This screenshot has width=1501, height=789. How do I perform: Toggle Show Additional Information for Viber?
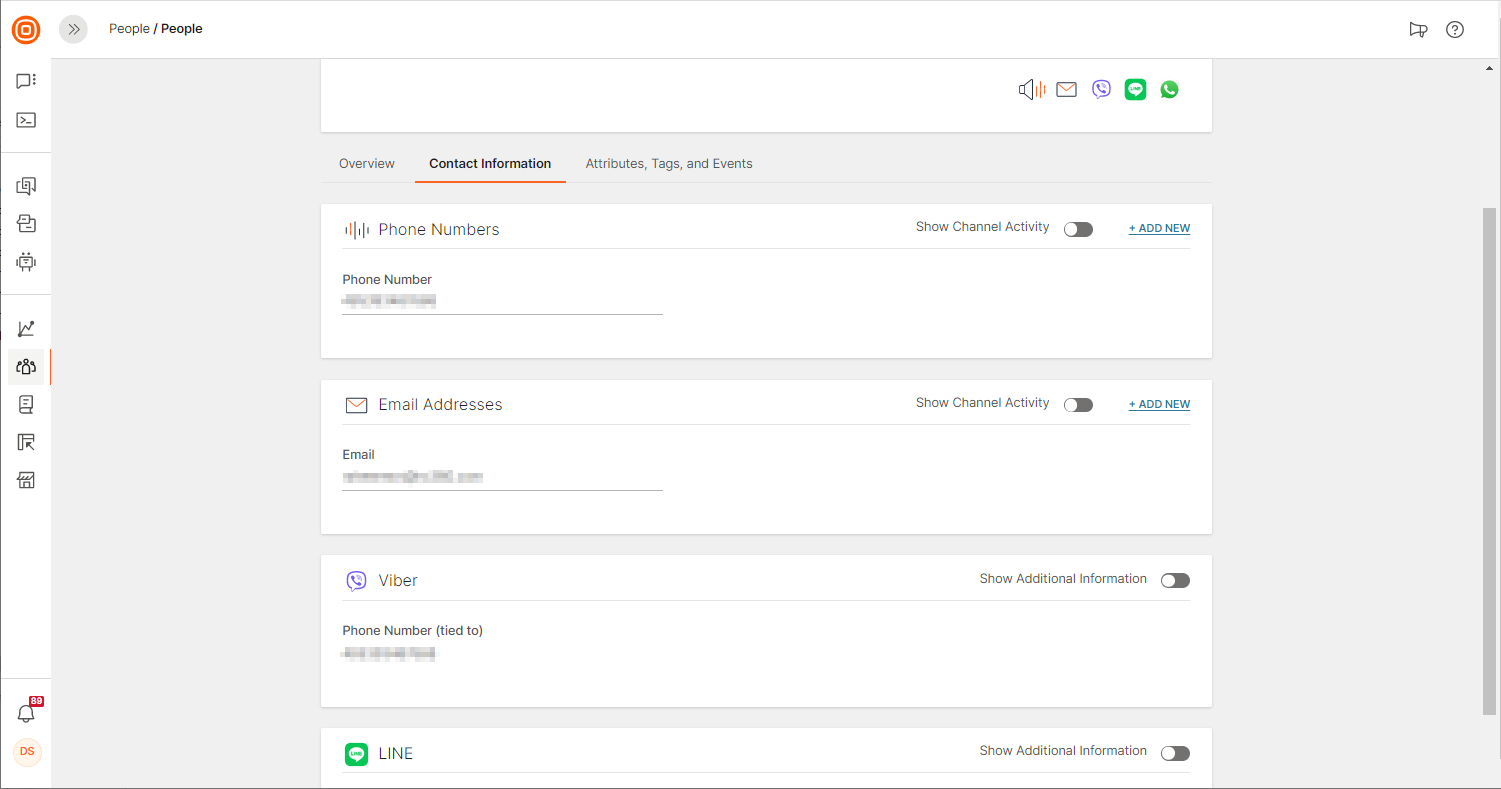(1175, 581)
